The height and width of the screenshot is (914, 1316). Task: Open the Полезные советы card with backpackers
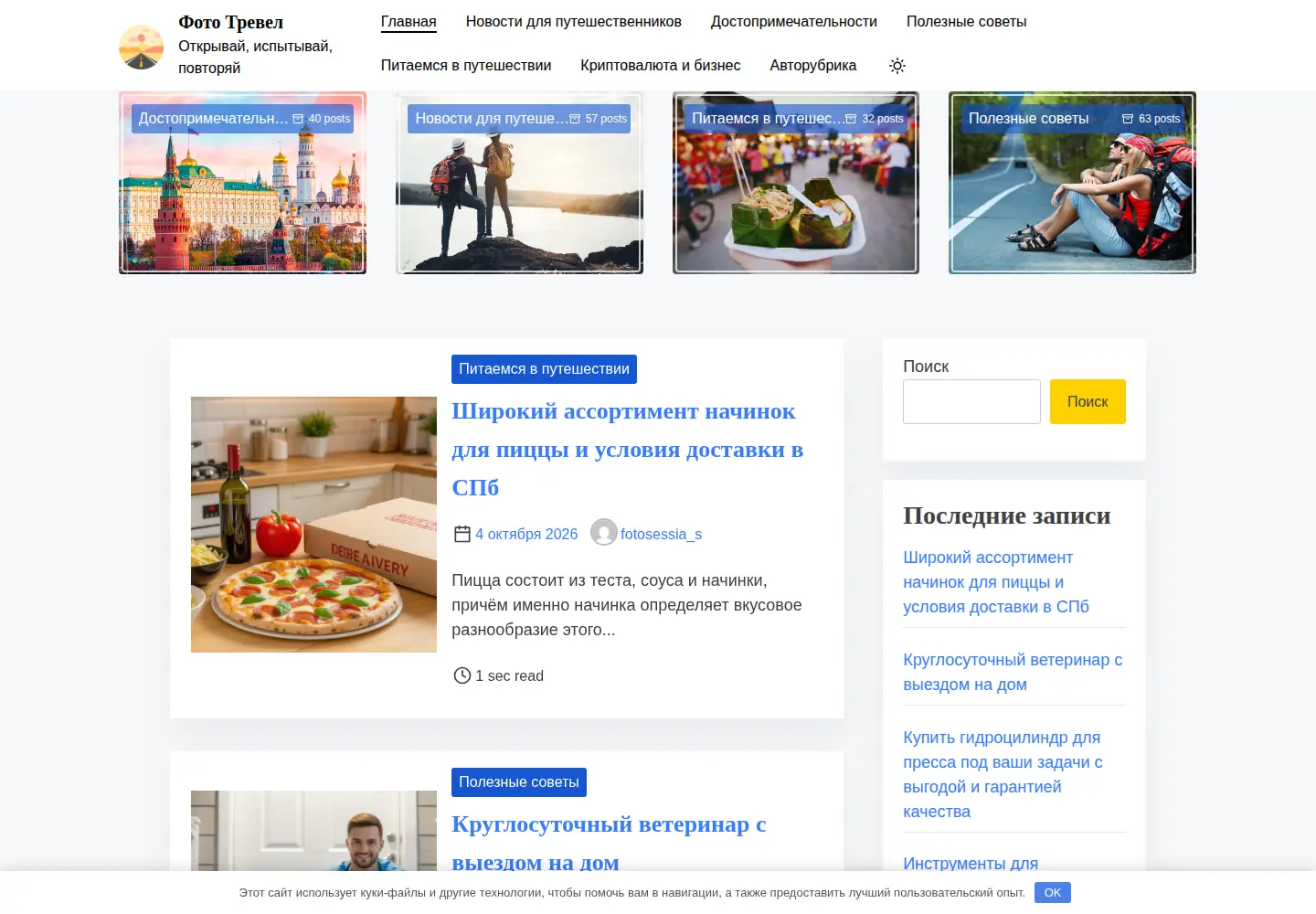pos(1072,183)
